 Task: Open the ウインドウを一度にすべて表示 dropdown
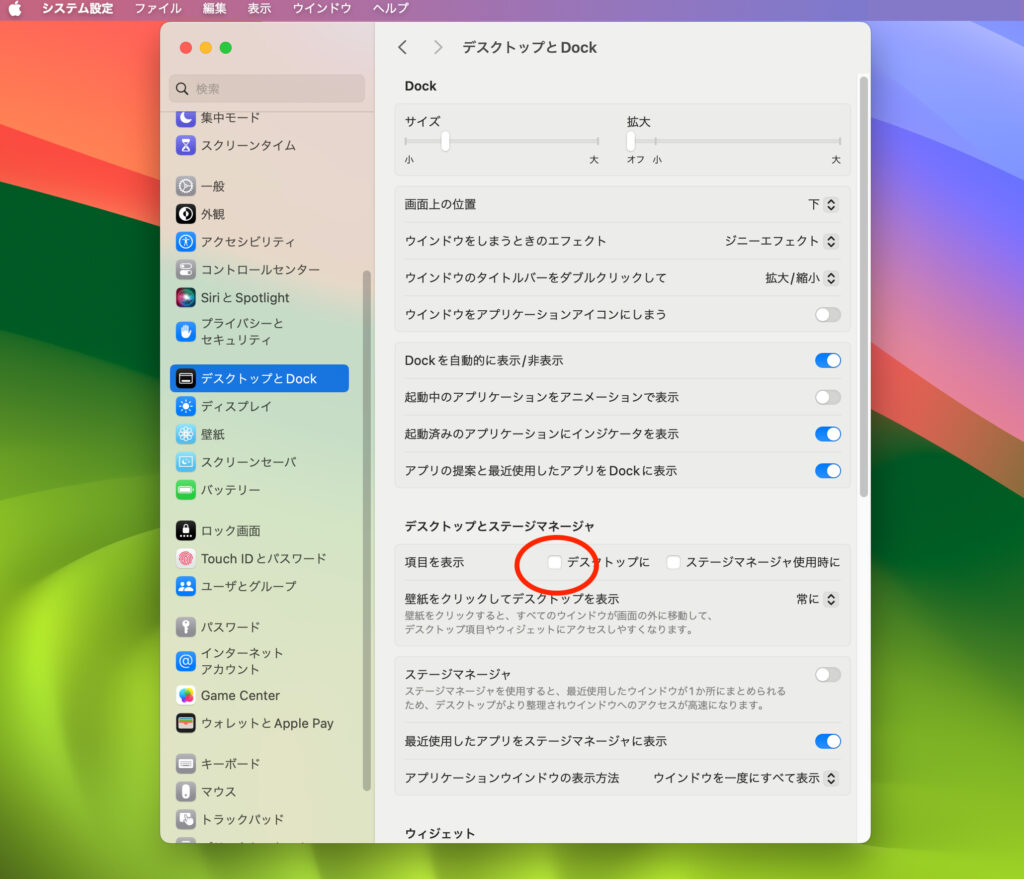pyautogui.click(x=745, y=778)
